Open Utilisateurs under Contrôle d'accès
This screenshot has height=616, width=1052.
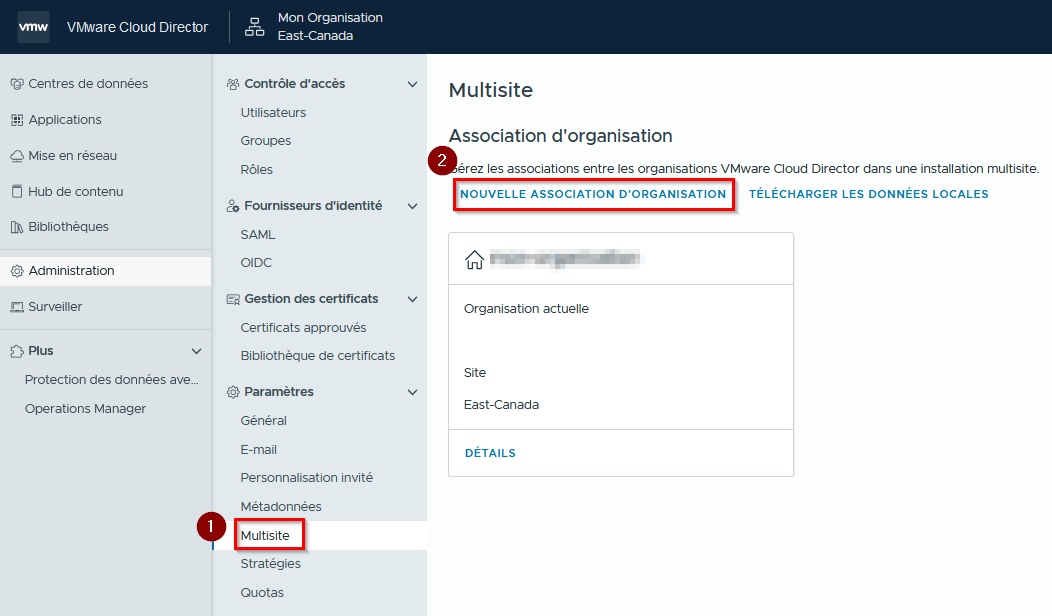point(273,113)
